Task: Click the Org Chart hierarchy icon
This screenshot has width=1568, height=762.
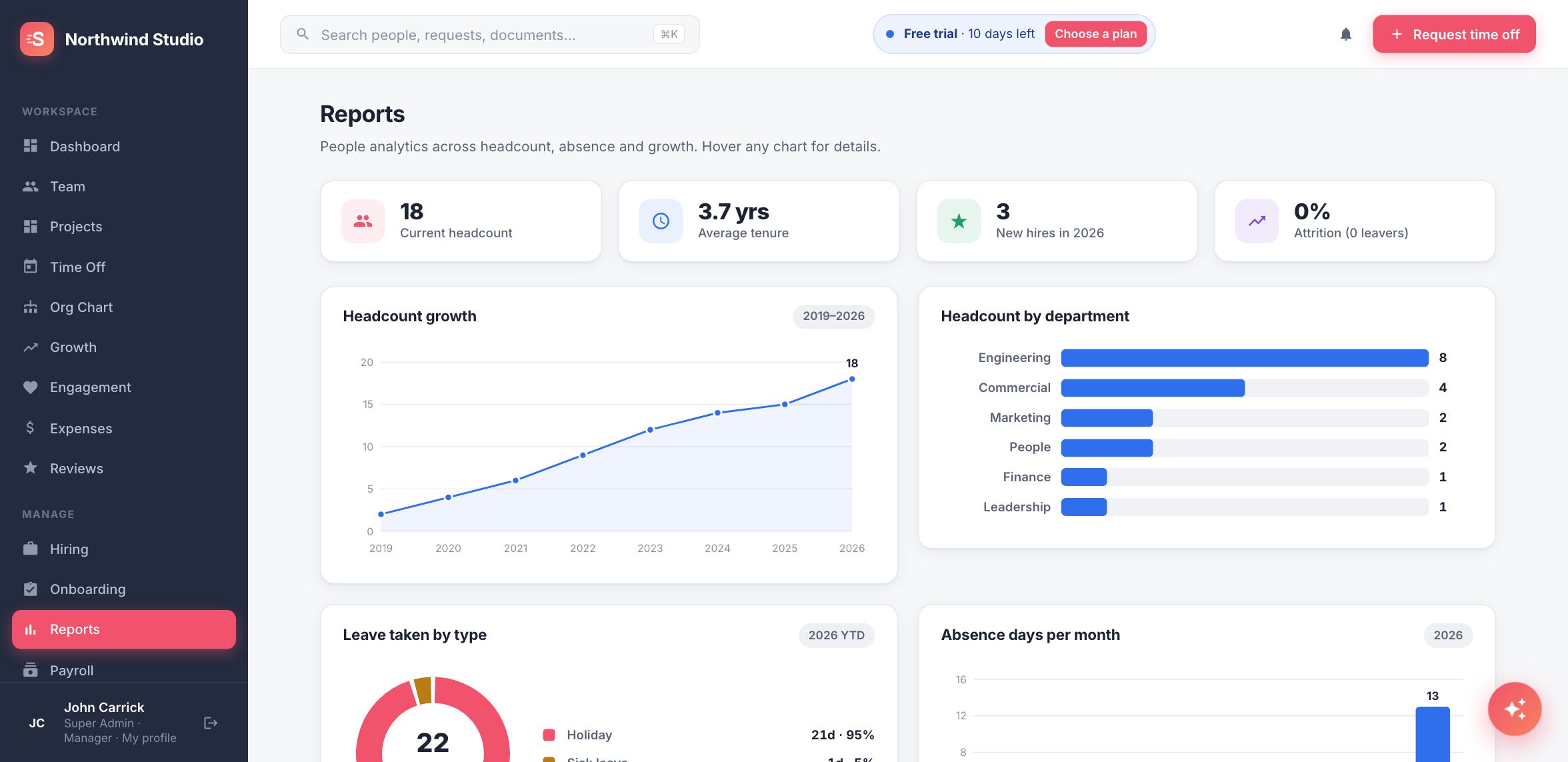Action: pyautogui.click(x=30, y=307)
